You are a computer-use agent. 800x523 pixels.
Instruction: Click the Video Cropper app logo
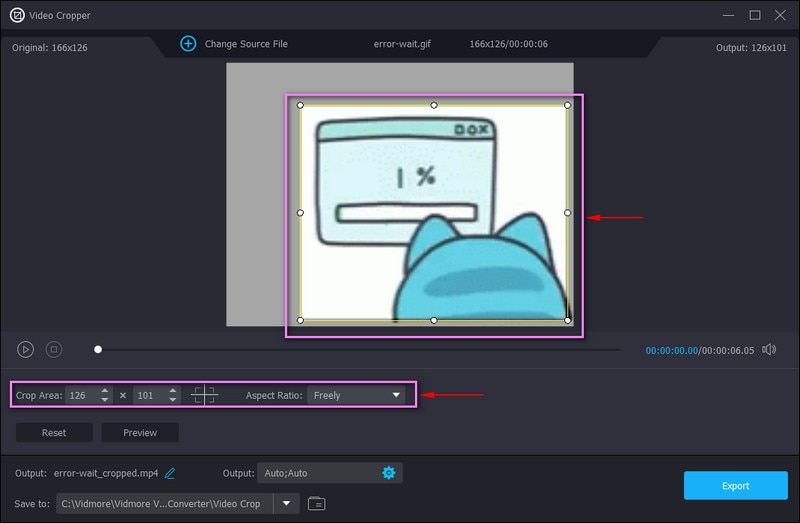coord(17,15)
